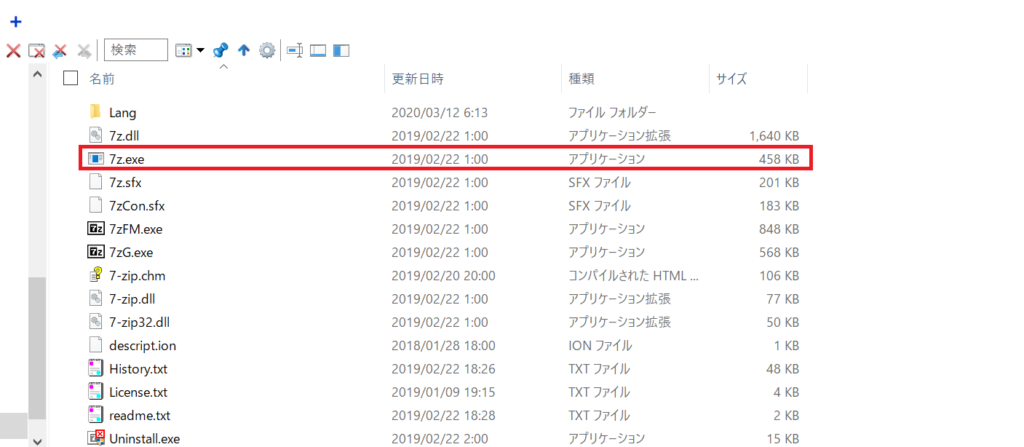Select the 7zCon.sfx file name
The width and height of the screenshot is (1024, 447).
(x=137, y=206)
